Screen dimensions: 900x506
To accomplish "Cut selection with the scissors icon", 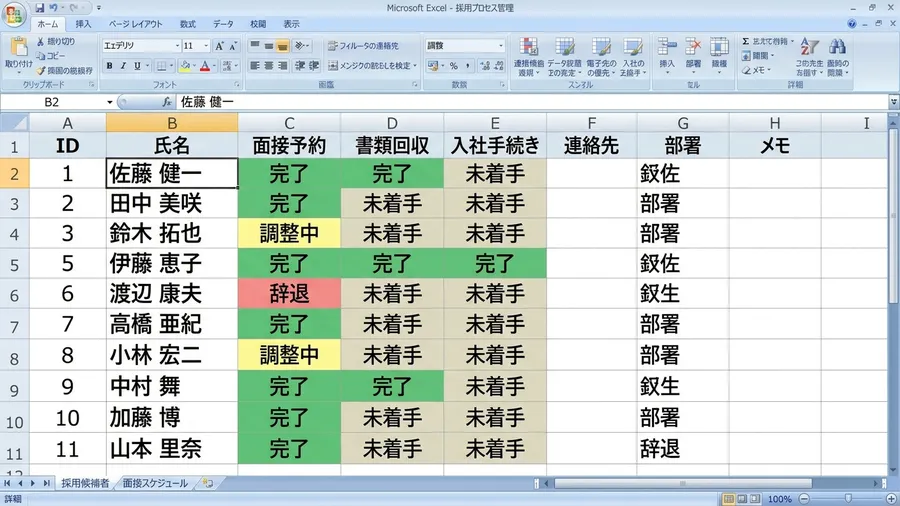I will click(x=40, y=42).
